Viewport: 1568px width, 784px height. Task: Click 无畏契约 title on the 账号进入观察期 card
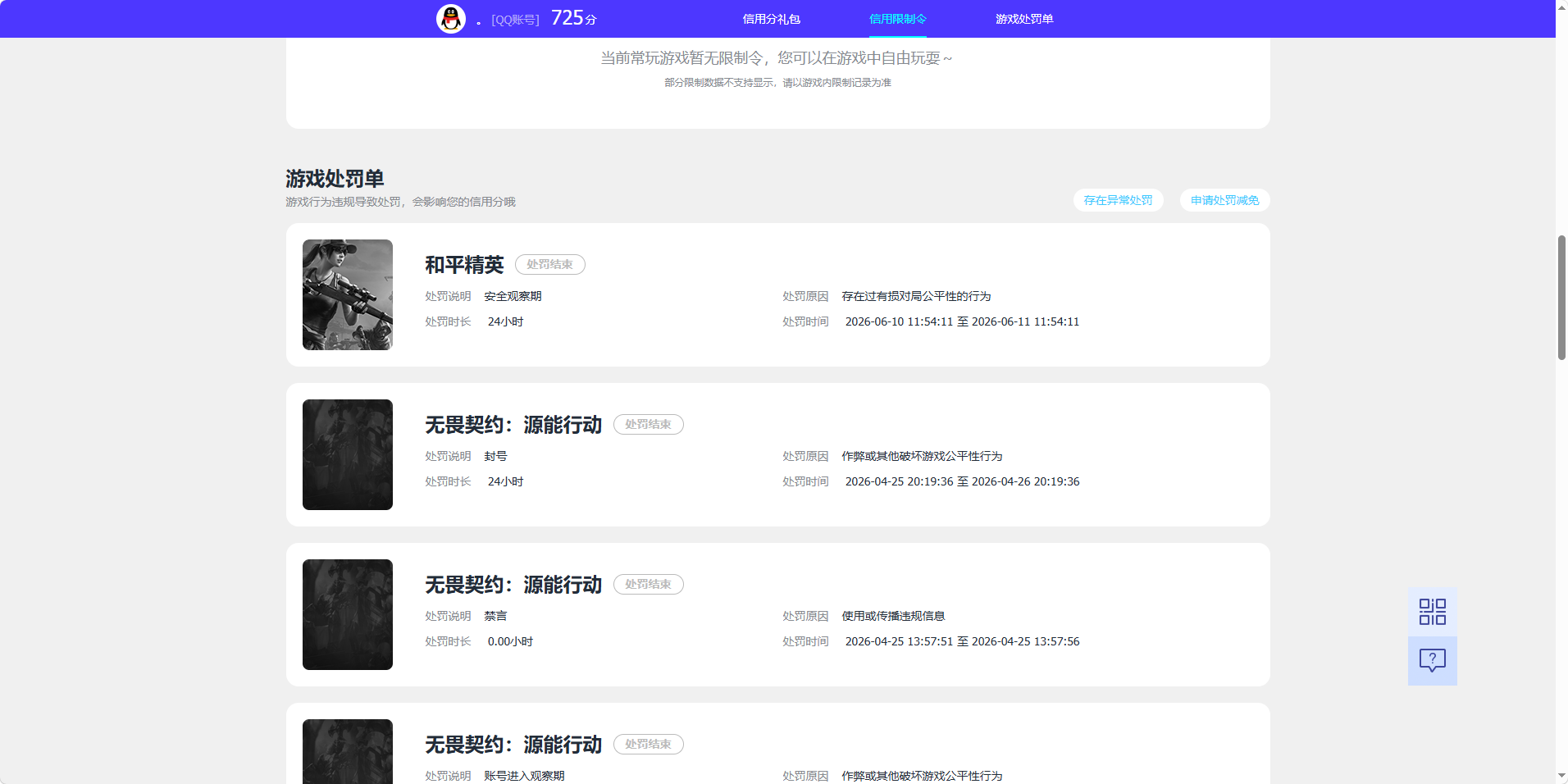tap(513, 745)
